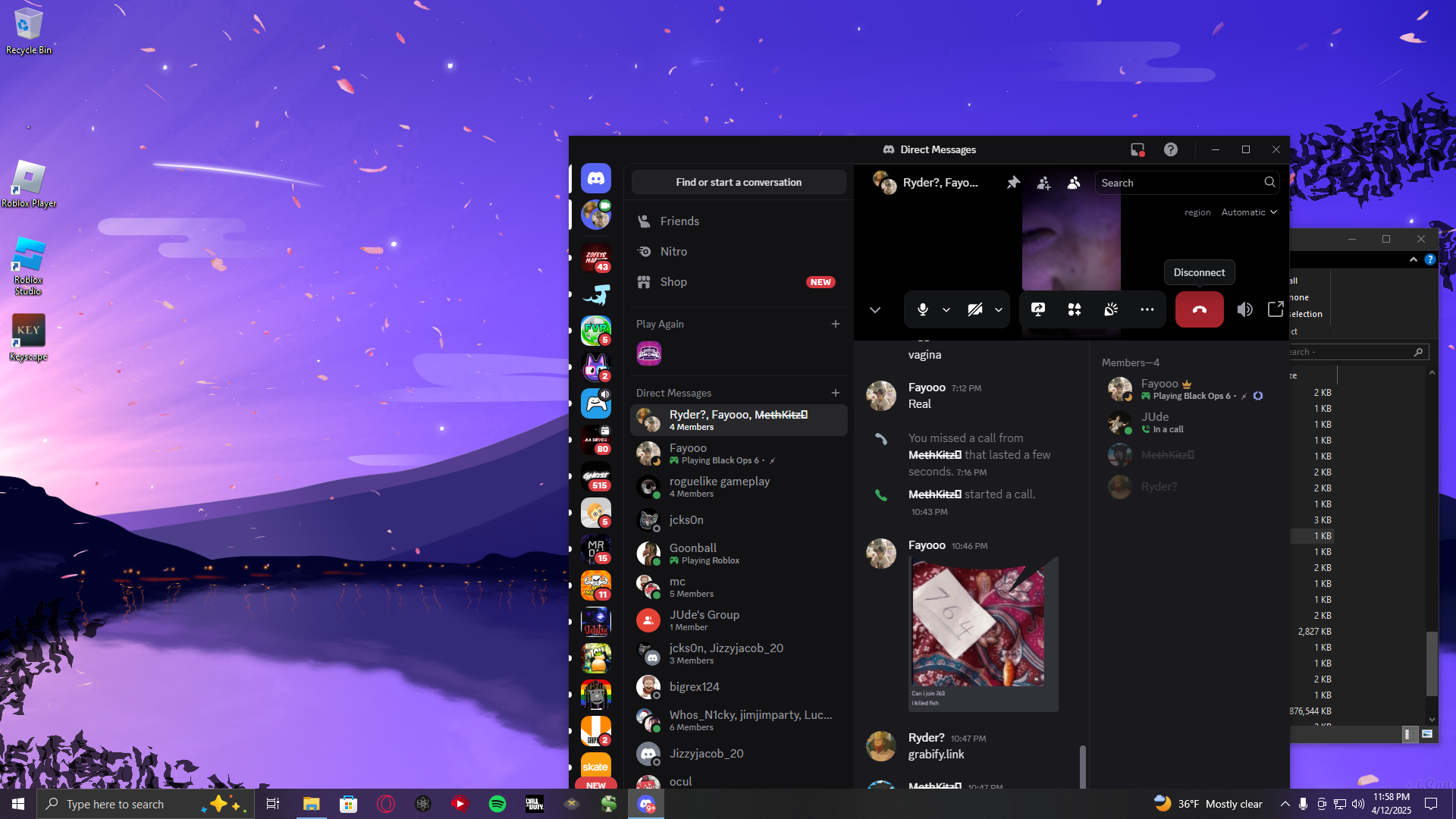Open Discord home Direct Messages icon
Viewport: 1456px width, 819px height.
[596, 179]
